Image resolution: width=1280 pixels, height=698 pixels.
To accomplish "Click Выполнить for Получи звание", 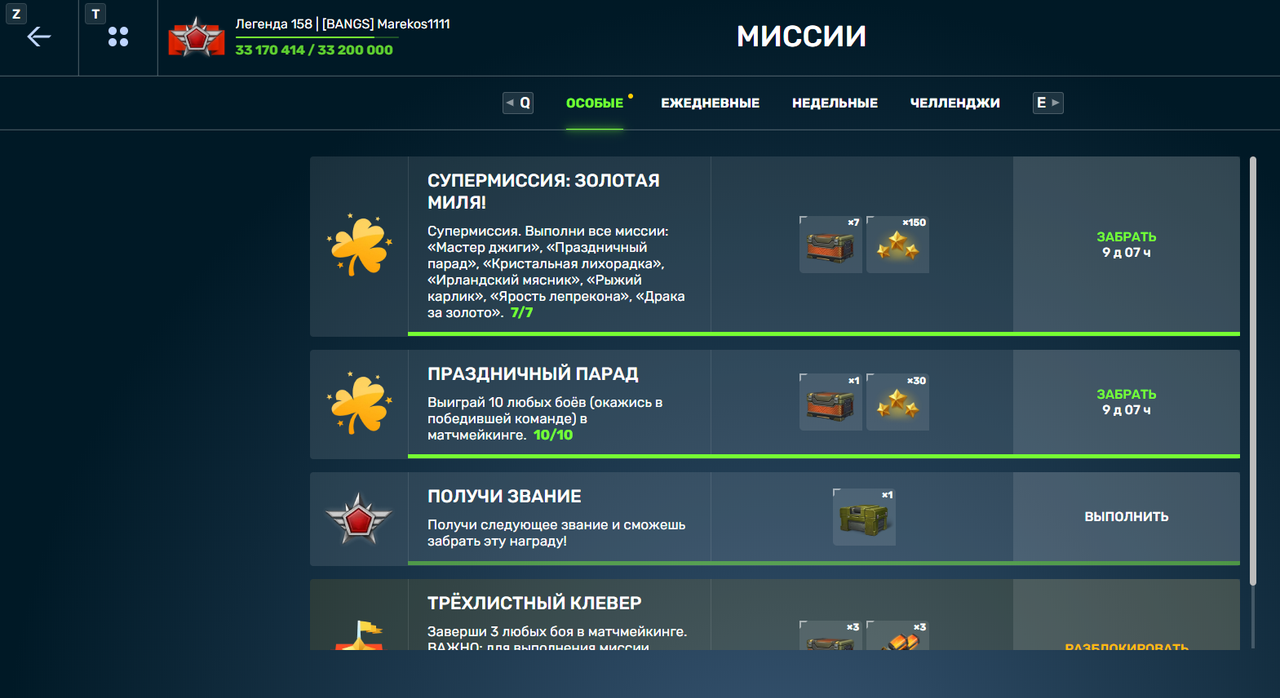I will click(x=1126, y=517).
